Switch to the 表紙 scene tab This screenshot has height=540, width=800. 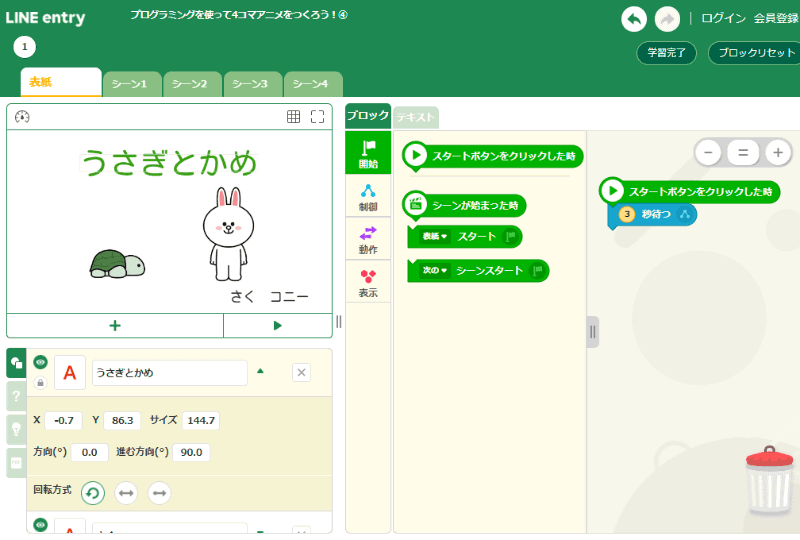[61, 82]
